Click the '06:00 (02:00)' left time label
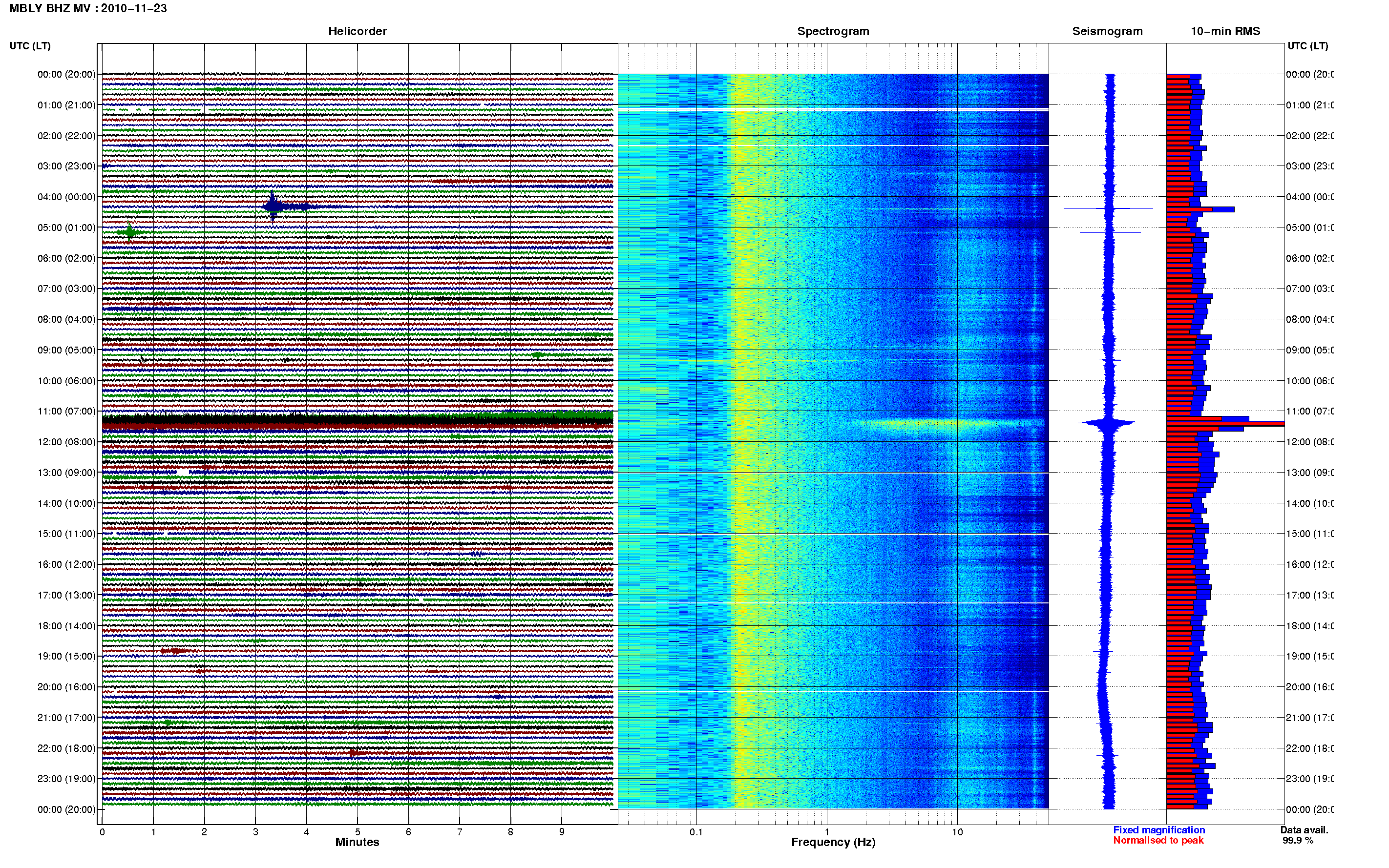The image size is (1389, 868). click(x=66, y=258)
